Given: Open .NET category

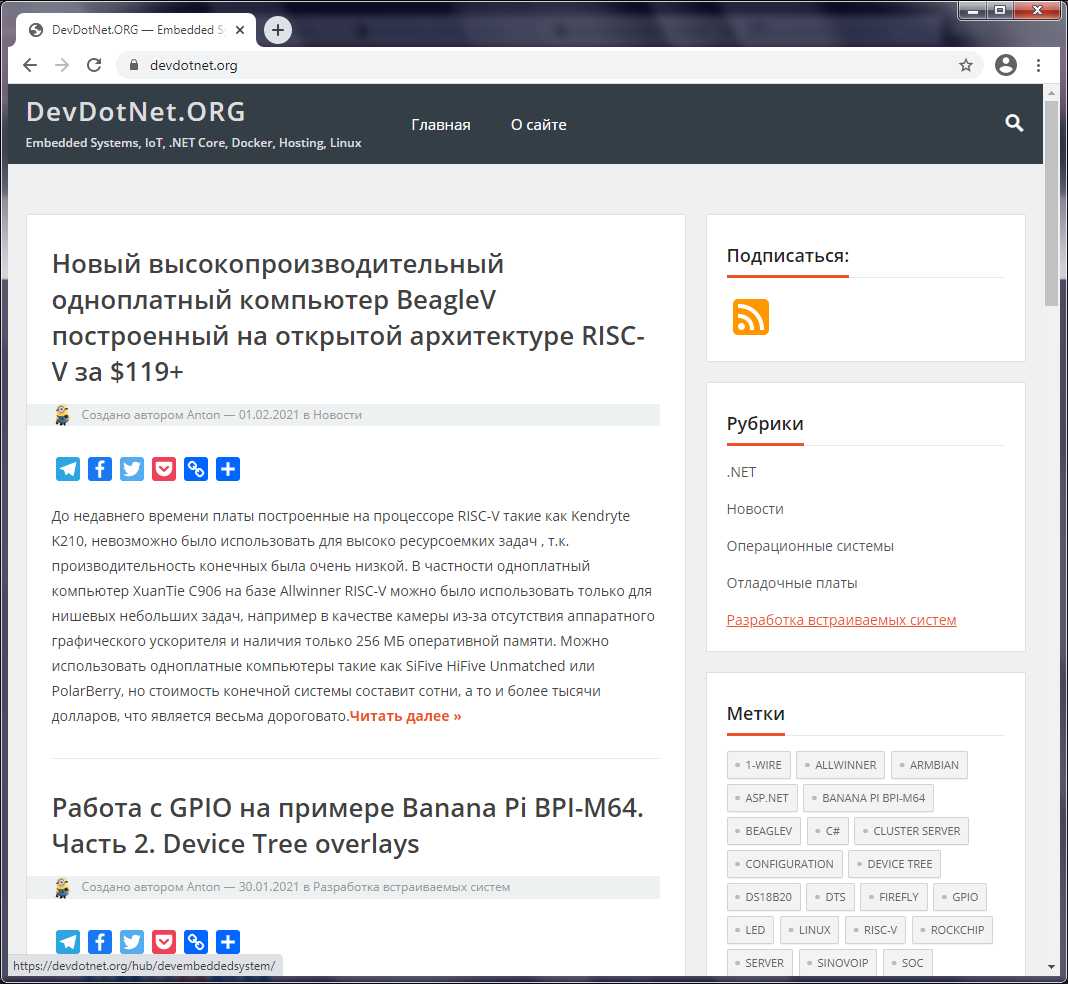Looking at the screenshot, I should tap(741, 472).
